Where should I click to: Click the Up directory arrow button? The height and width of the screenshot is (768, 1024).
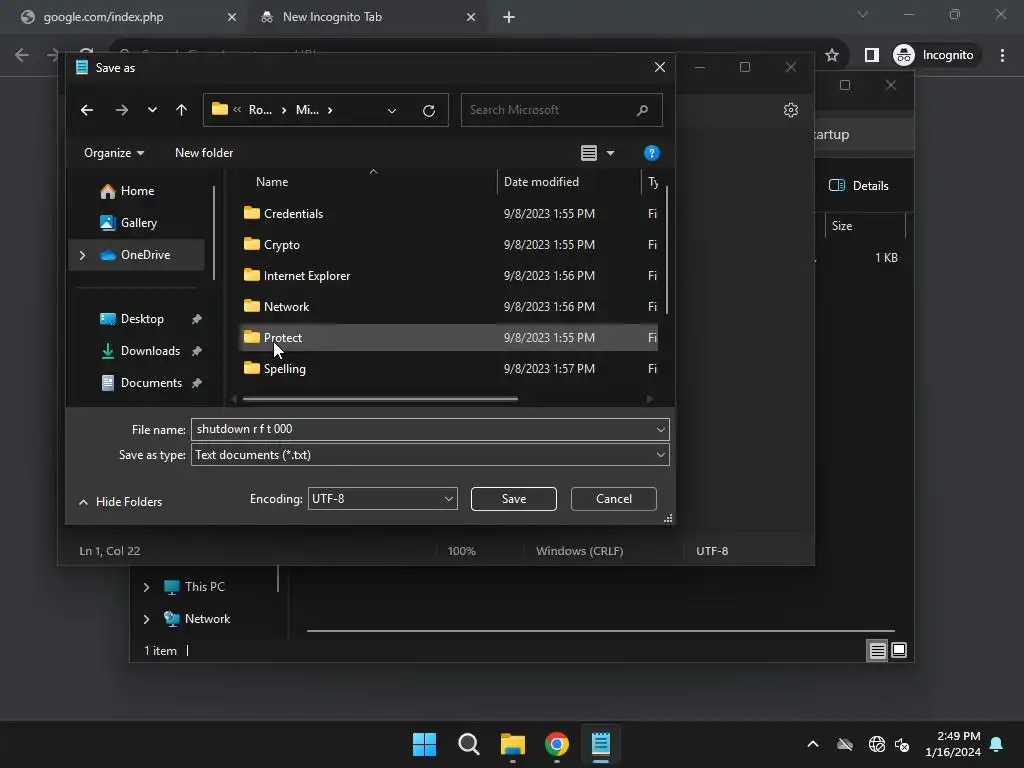tap(181, 110)
